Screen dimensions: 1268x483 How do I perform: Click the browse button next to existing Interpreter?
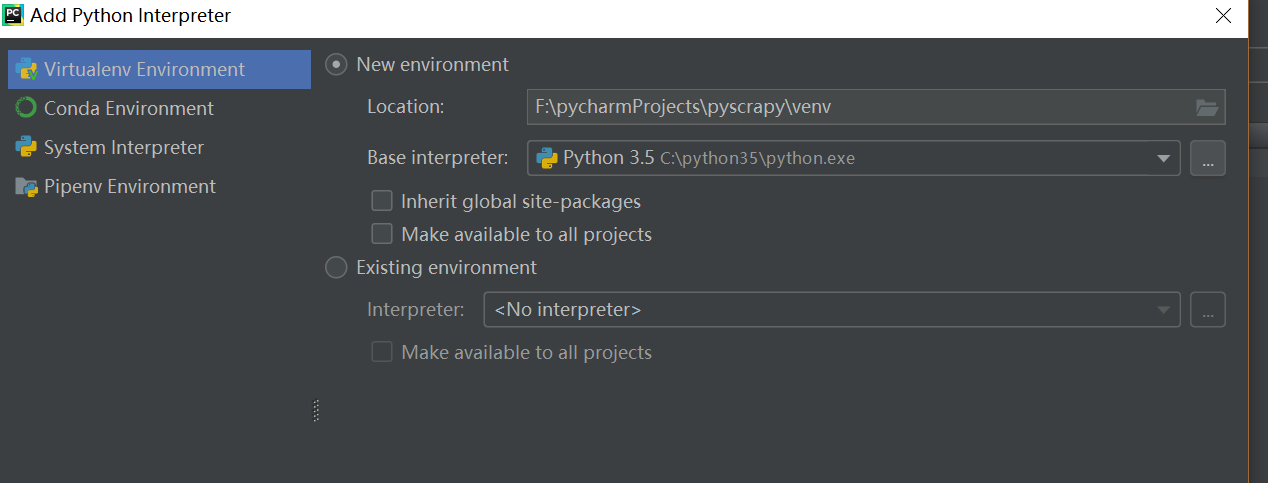click(x=1208, y=310)
